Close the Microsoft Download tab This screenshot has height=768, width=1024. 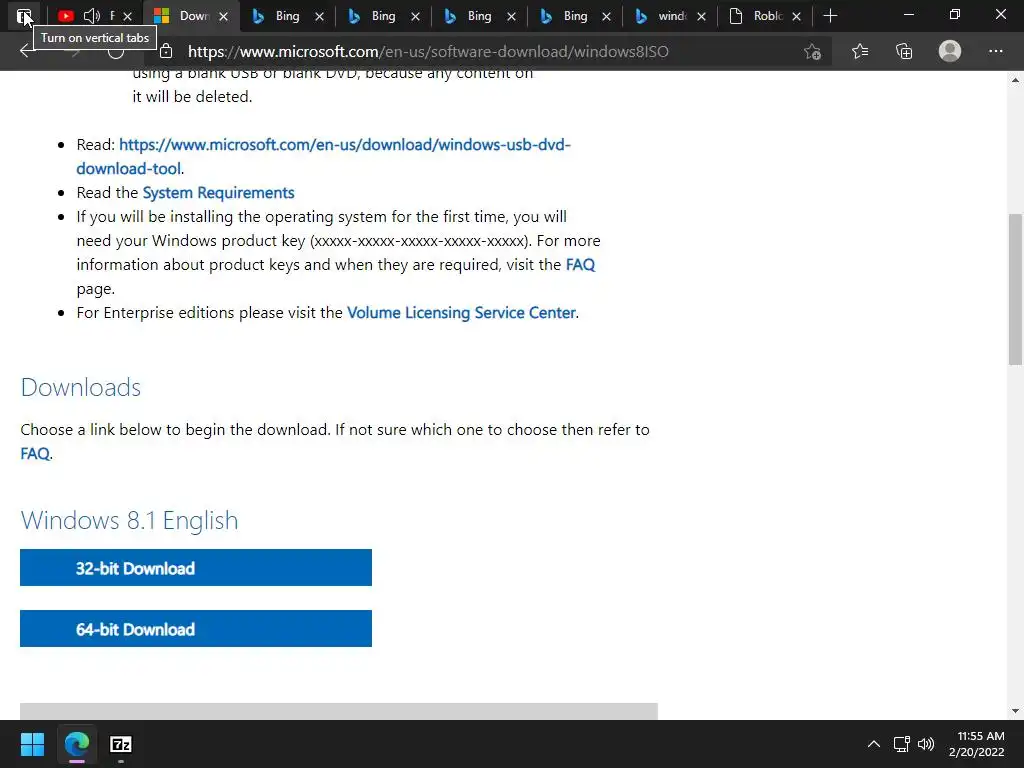[x=223, y=16]
